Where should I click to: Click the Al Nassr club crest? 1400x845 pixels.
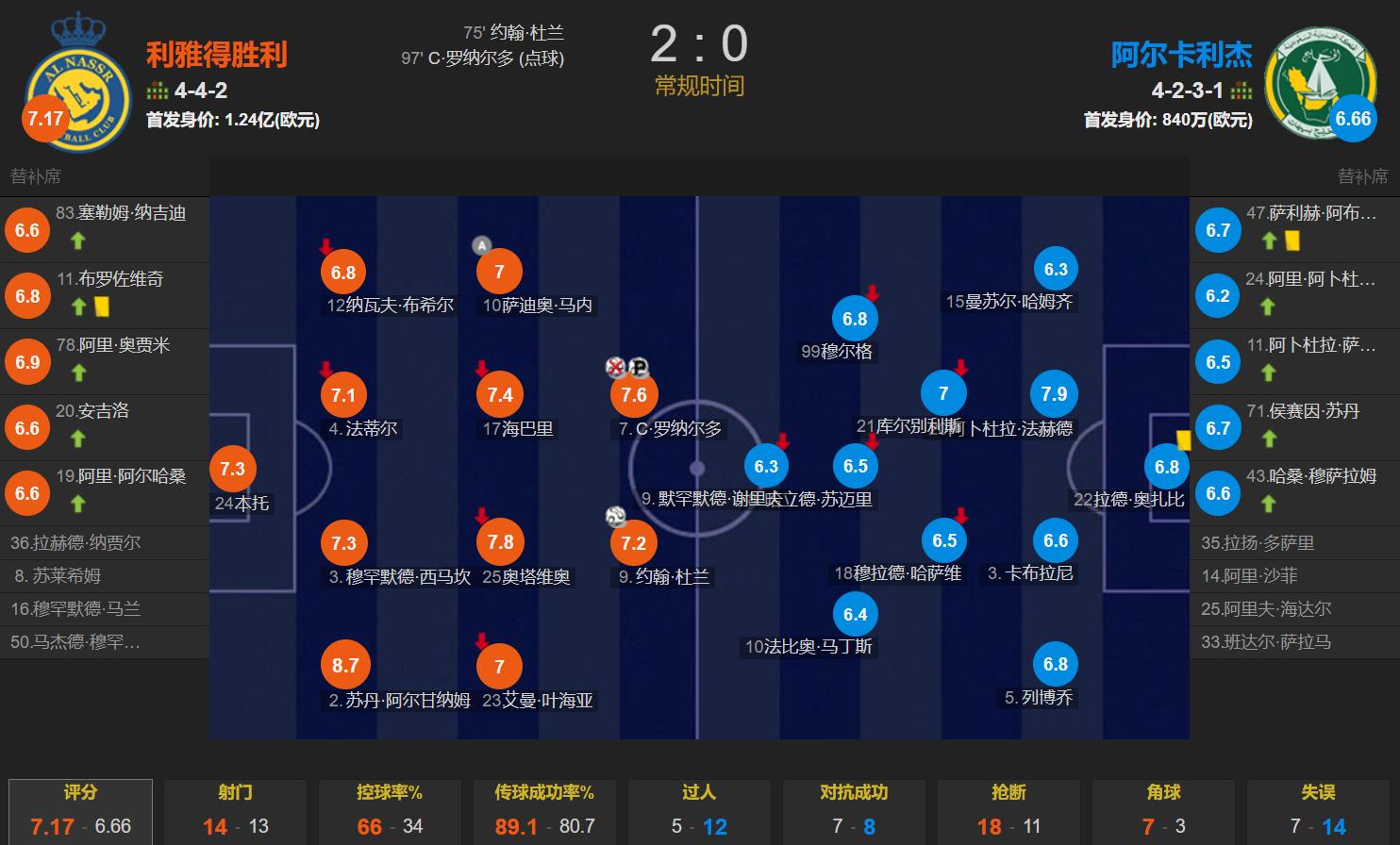(77, 81)
